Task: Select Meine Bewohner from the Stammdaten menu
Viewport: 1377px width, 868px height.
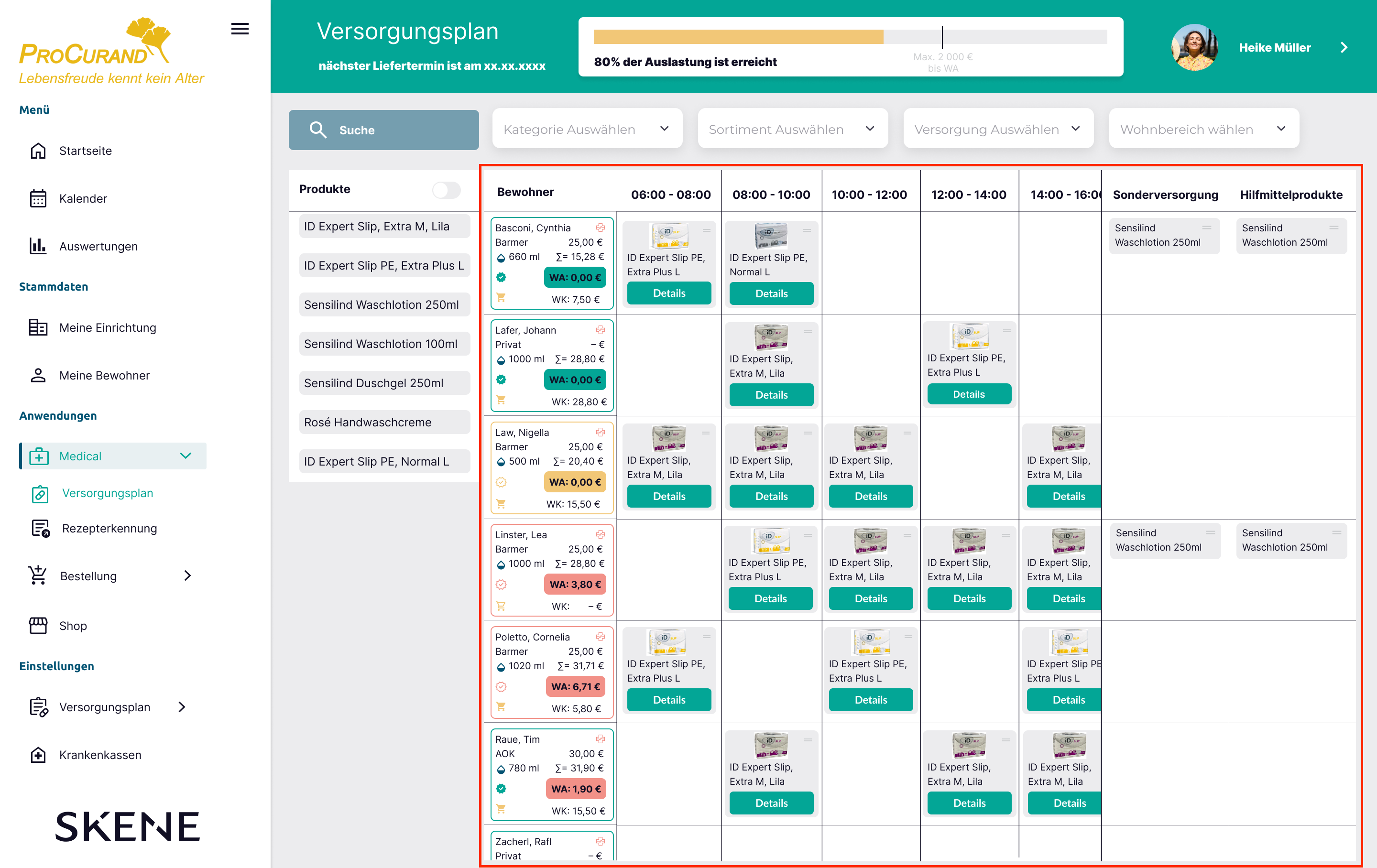Action: pyautogui.click(x=104, y=375)
